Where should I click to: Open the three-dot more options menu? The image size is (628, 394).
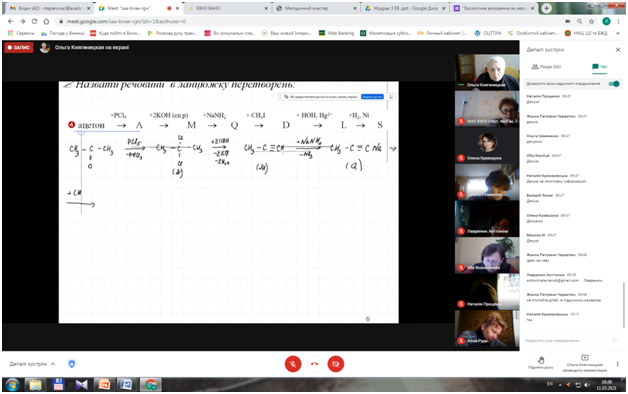coord(617,364)
